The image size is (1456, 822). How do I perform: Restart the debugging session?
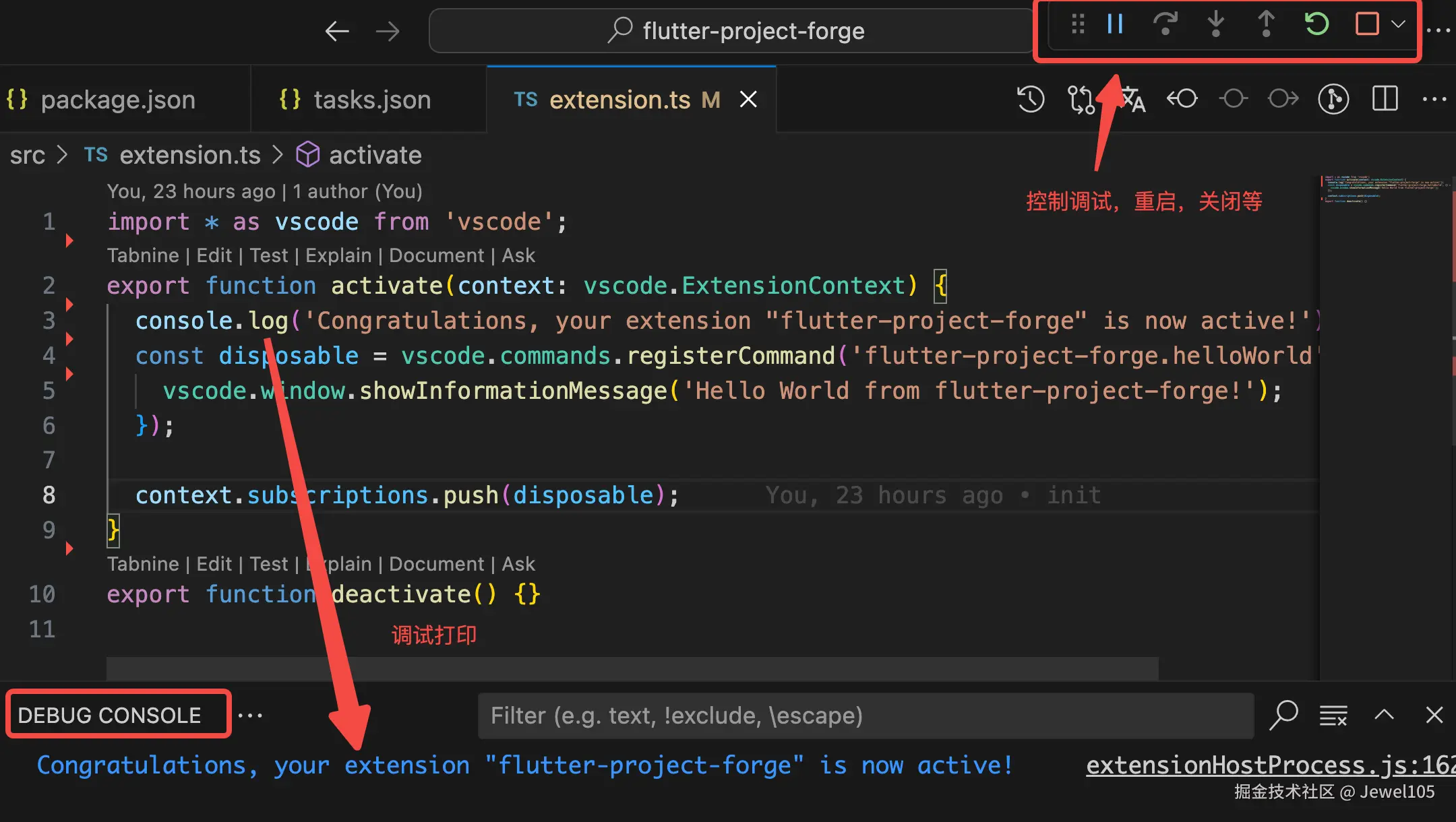pos(1316,25)
